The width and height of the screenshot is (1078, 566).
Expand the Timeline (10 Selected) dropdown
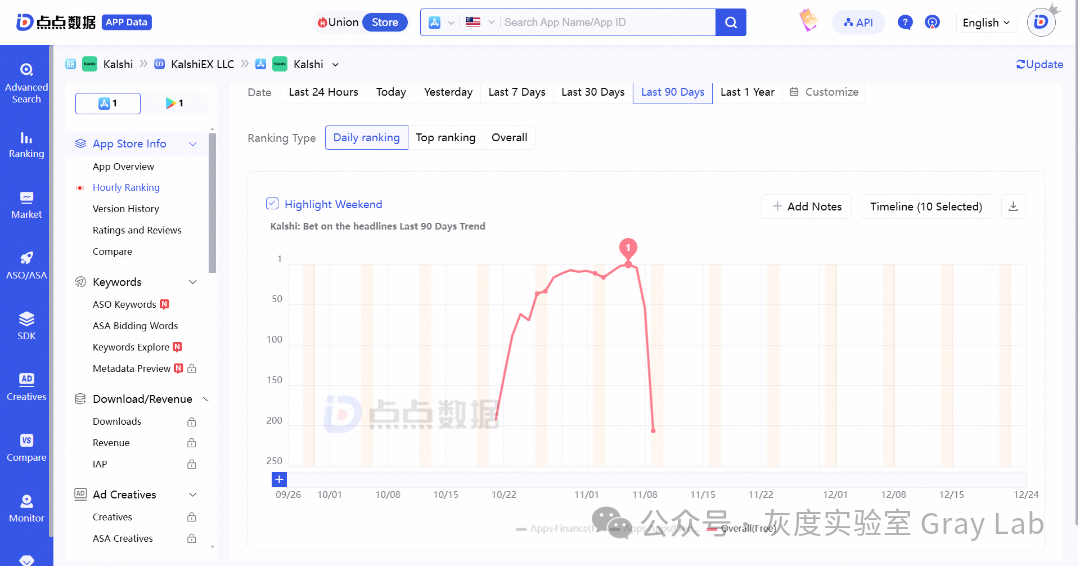click(926, 206)
